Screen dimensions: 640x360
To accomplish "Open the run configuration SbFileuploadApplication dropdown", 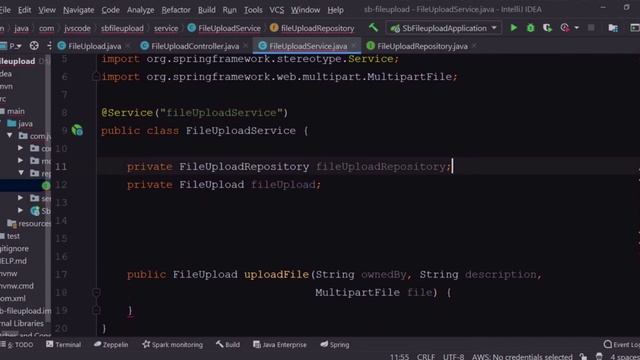I will pos(443,28).
